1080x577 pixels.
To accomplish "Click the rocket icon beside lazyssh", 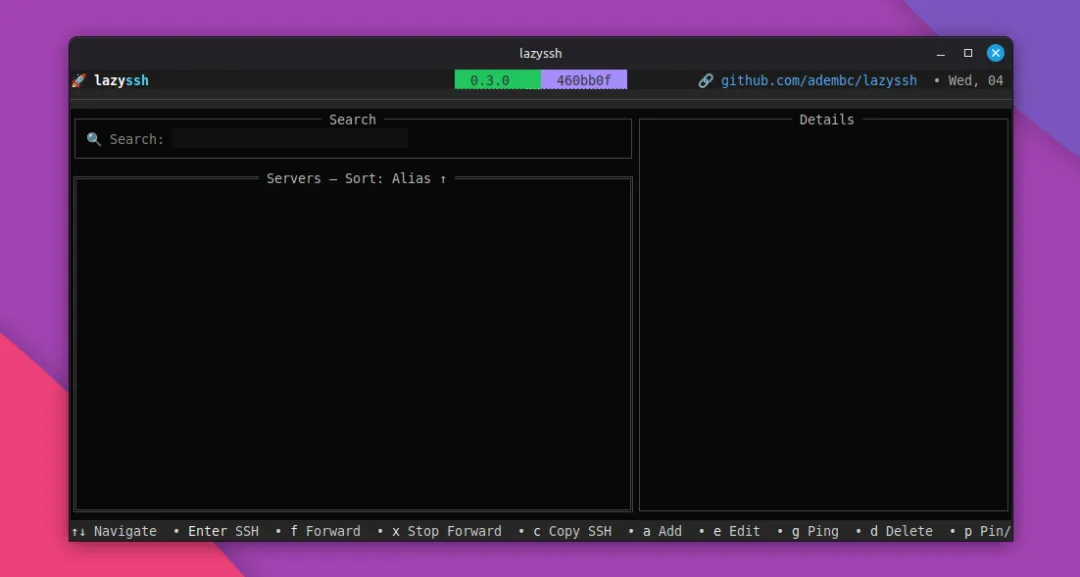I will click(79, 81).
